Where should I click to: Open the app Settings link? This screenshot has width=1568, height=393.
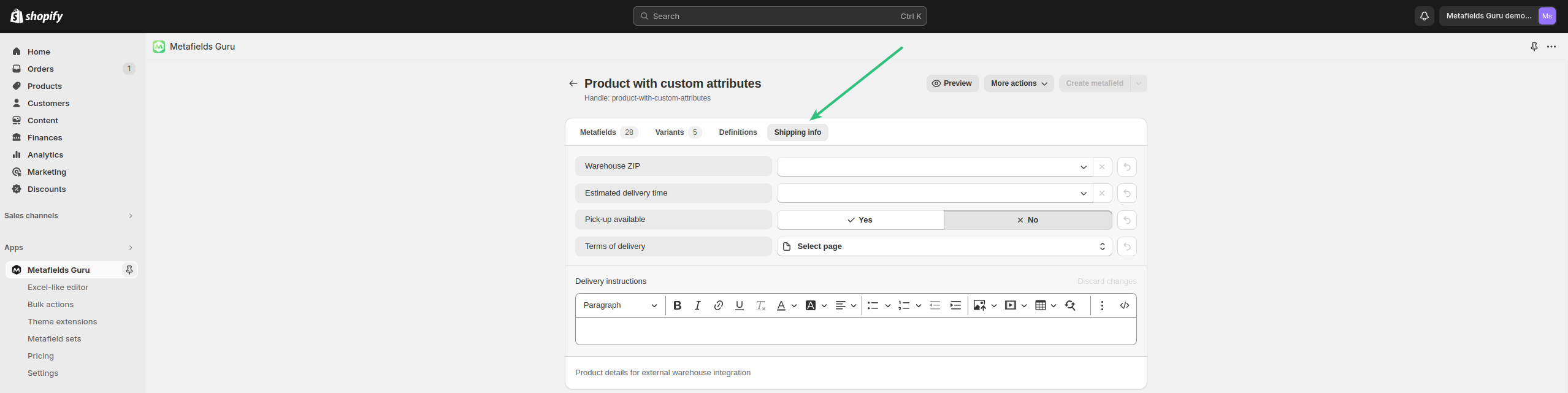click(43, 373)
